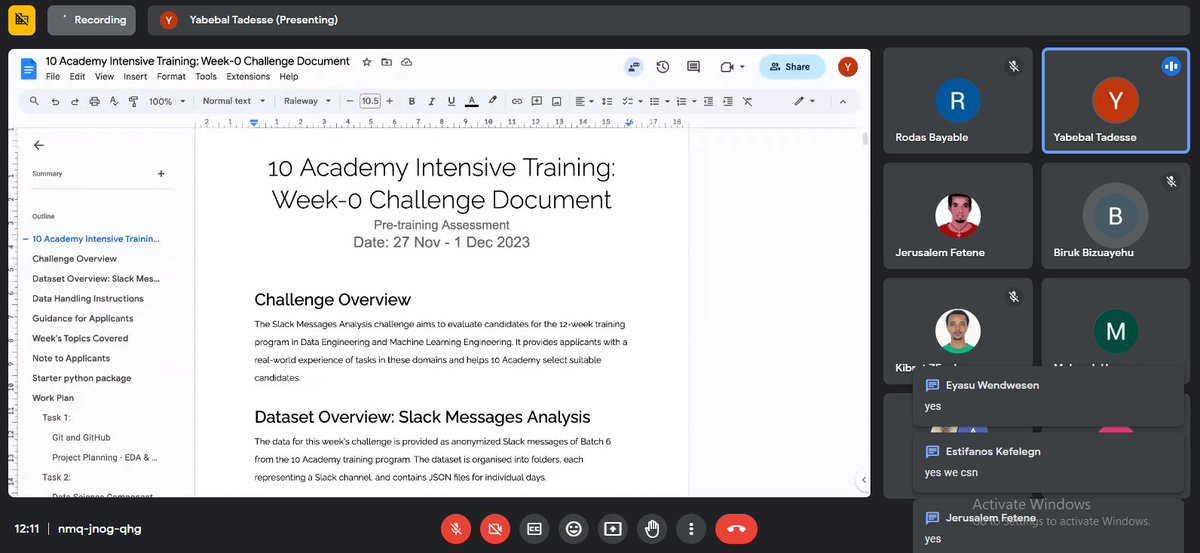Increase indent in the Docs toolbar
The height and width of the screenshot is (553, 1200).
[x=728, y=101]
